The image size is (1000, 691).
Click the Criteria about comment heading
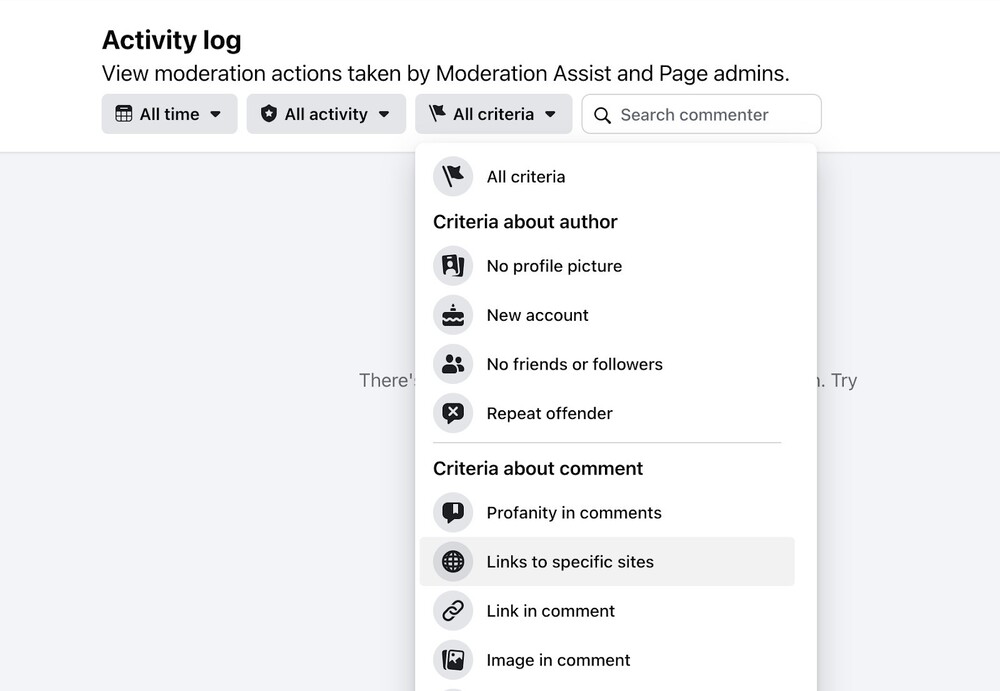pyautogui.click(x=538, y=468)
